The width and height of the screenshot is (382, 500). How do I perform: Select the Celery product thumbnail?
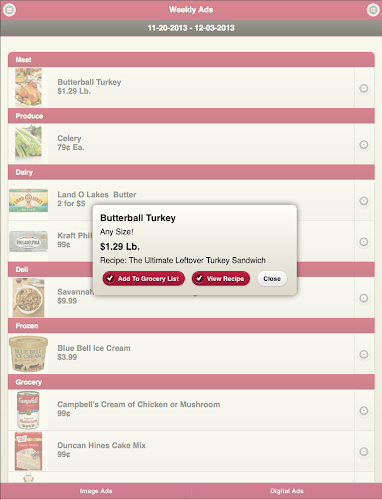pyautogui.click(x=29, y=142)
